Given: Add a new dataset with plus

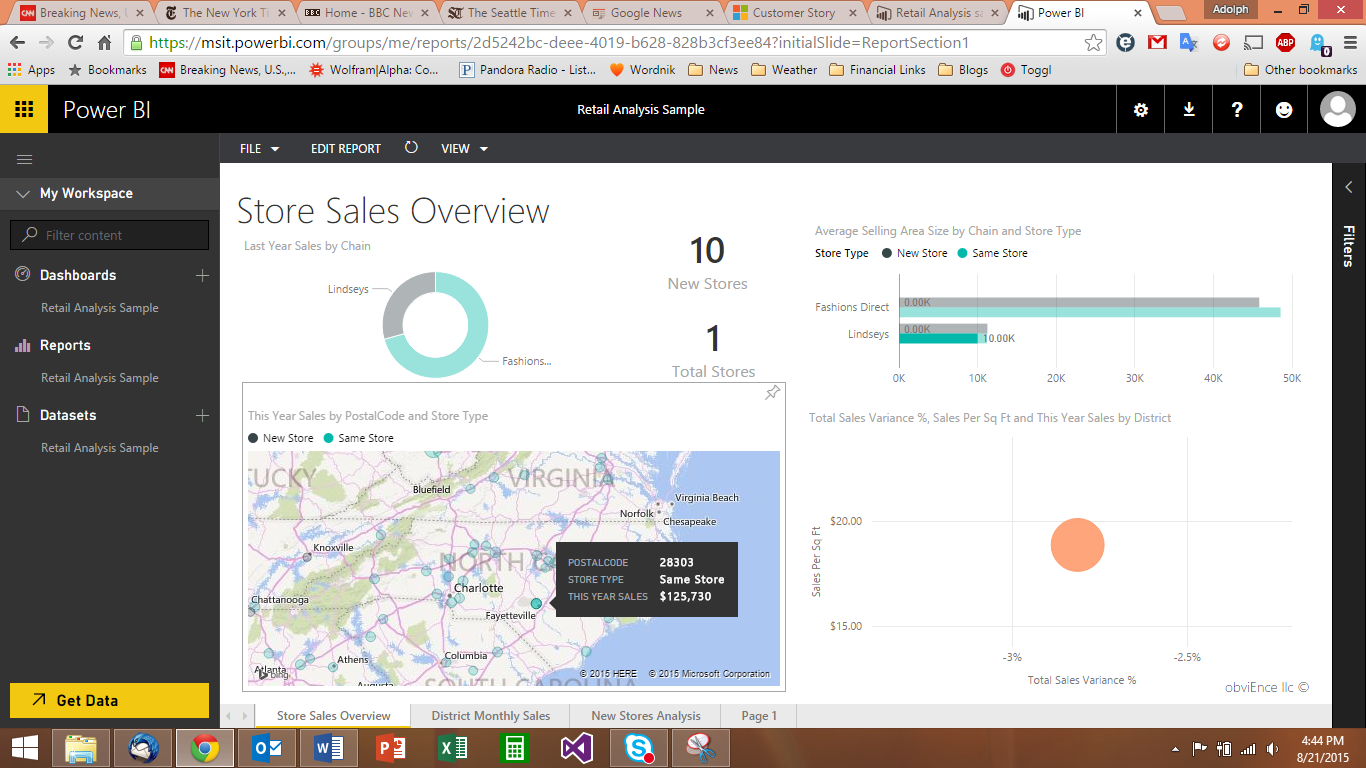Looking at the screenshot, I should 202,415.
